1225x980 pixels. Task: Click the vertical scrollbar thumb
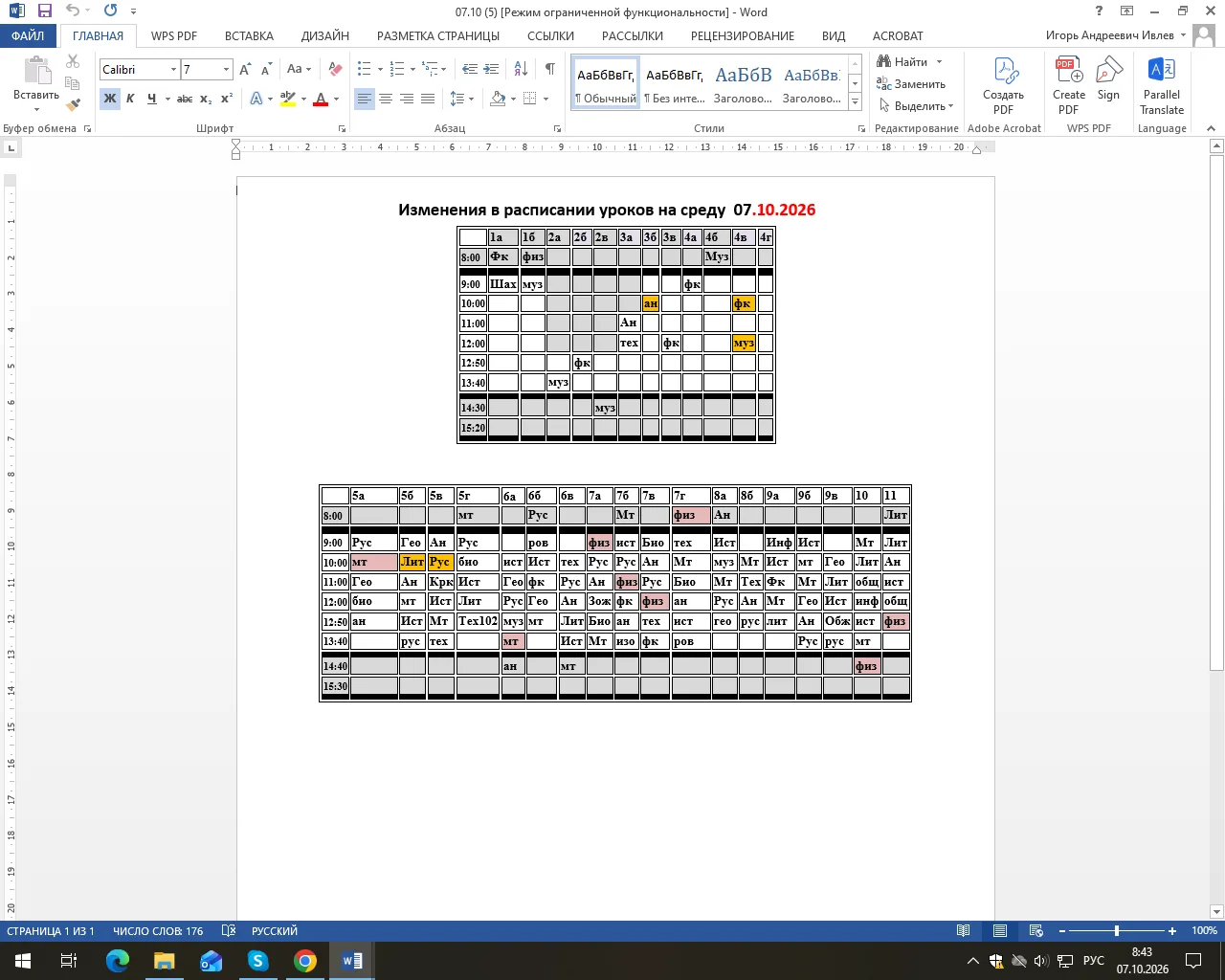pos(1217,413)
